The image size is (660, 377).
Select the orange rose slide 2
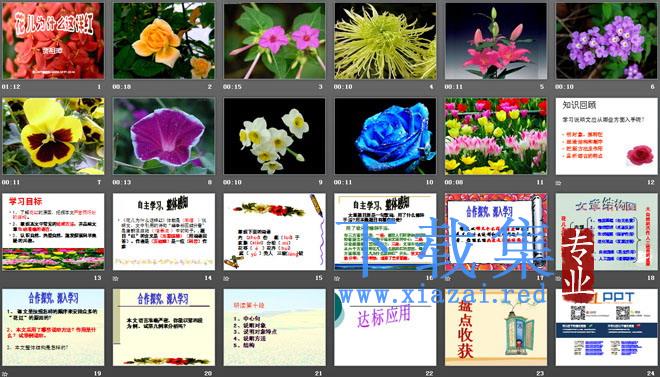pyautogui.click(x=164, y=41)
